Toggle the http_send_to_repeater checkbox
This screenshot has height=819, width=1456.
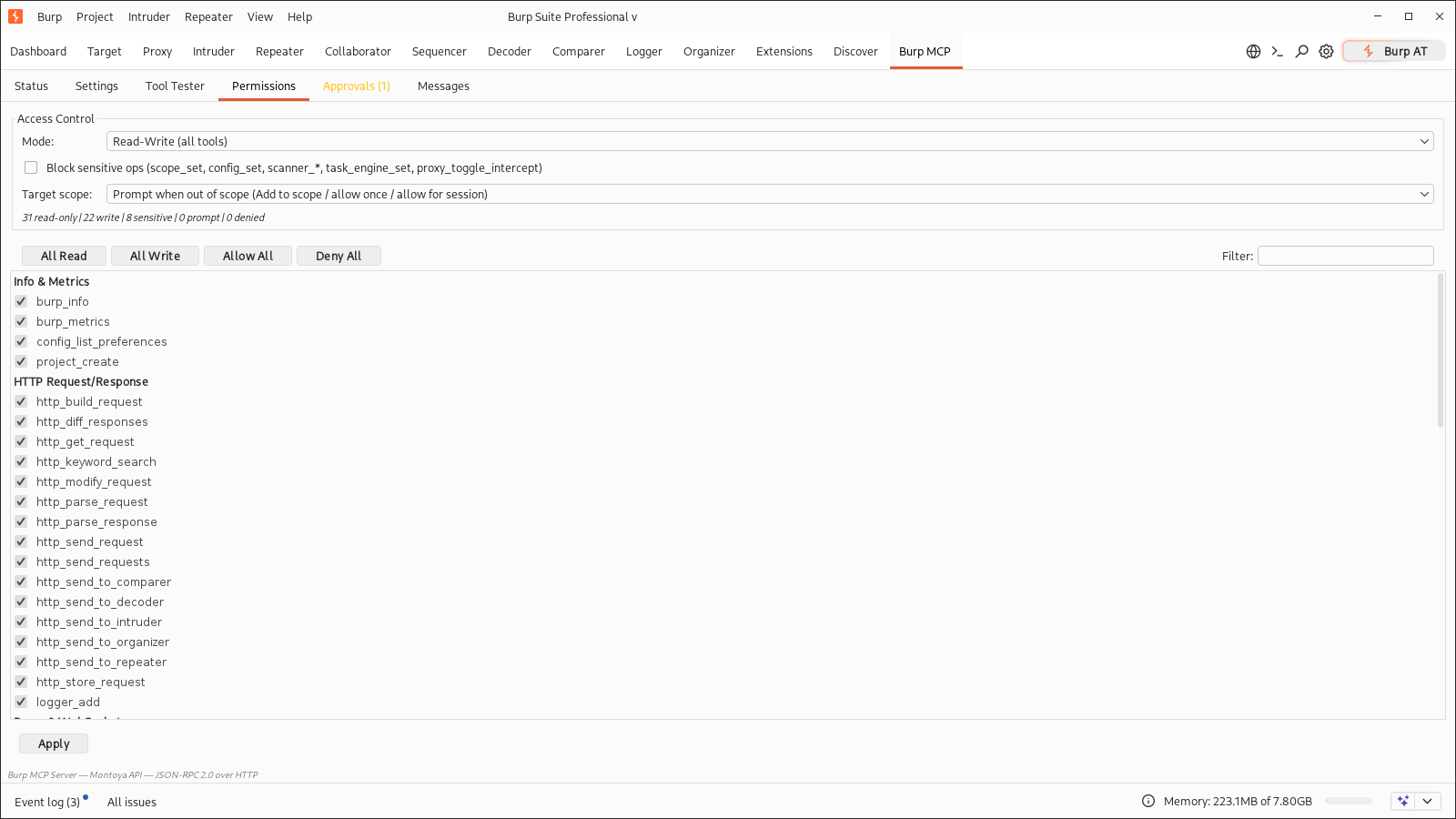pyautogui.click(x=21, y=662)
